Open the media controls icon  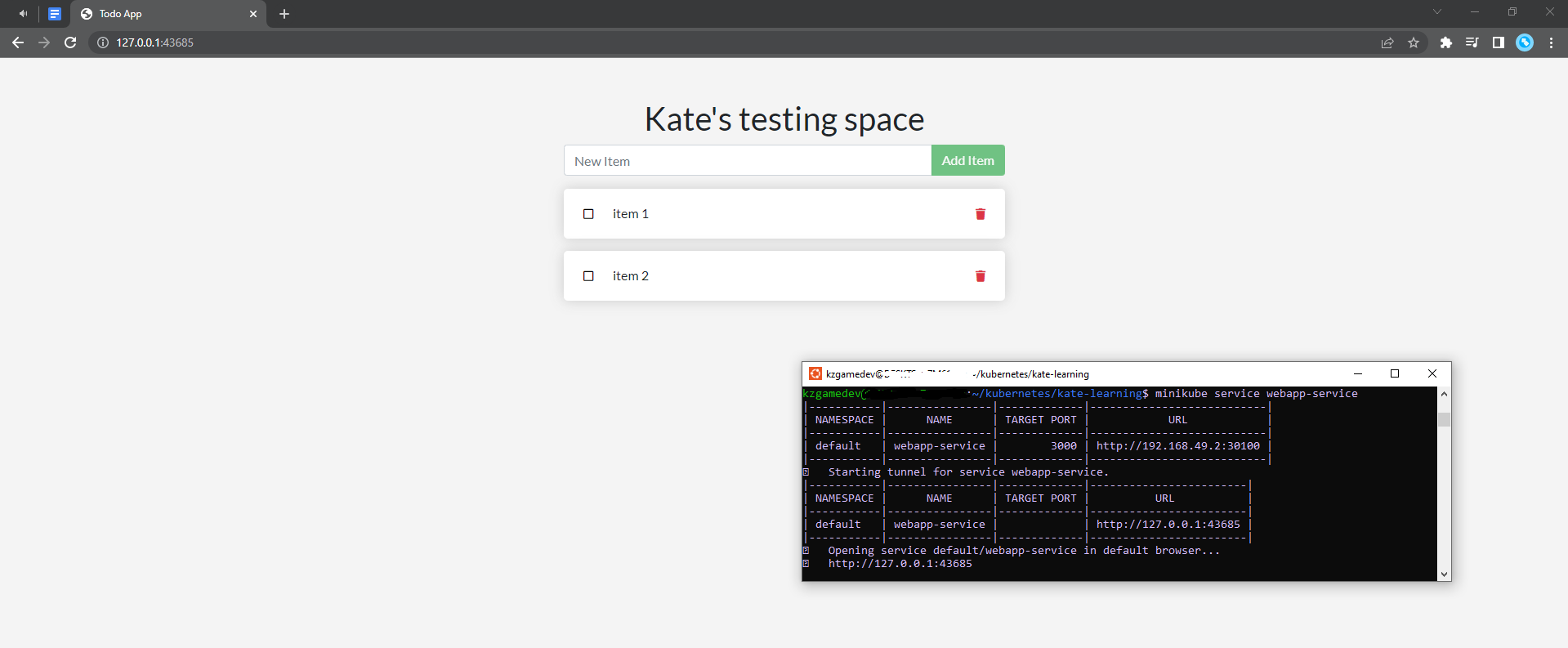(x=1472, y=42)
